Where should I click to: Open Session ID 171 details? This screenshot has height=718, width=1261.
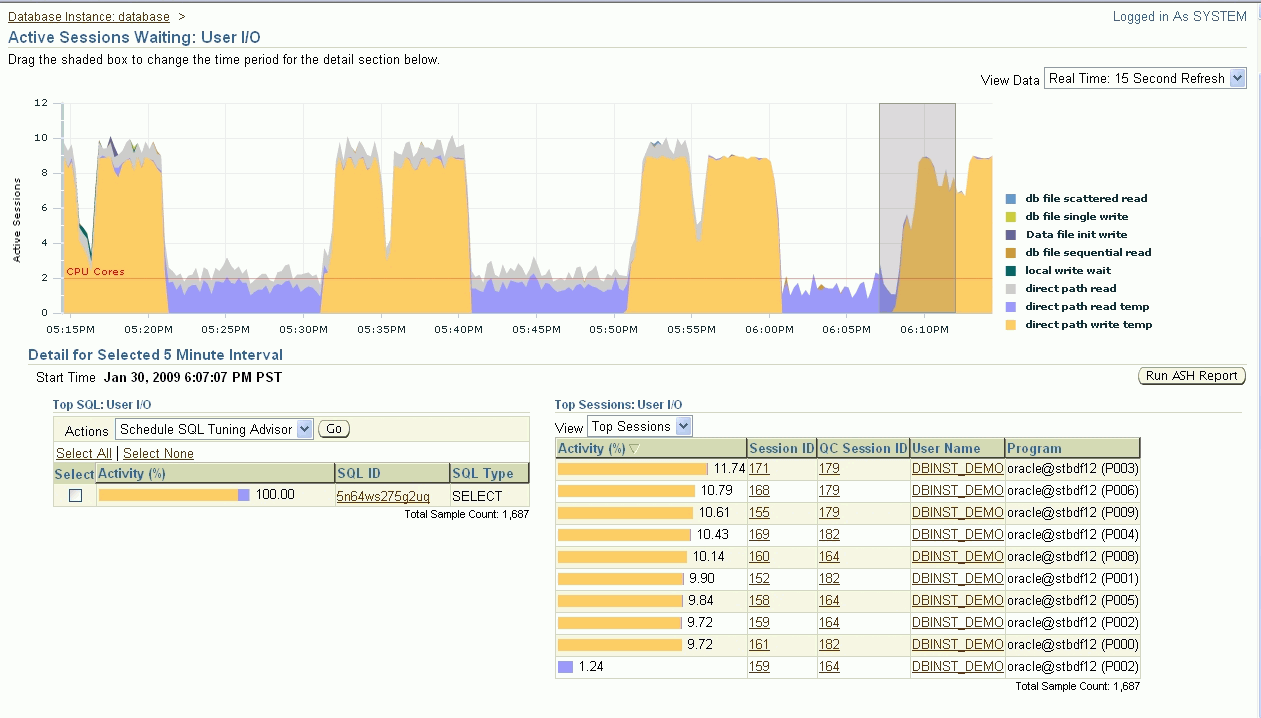pos(759,468)
